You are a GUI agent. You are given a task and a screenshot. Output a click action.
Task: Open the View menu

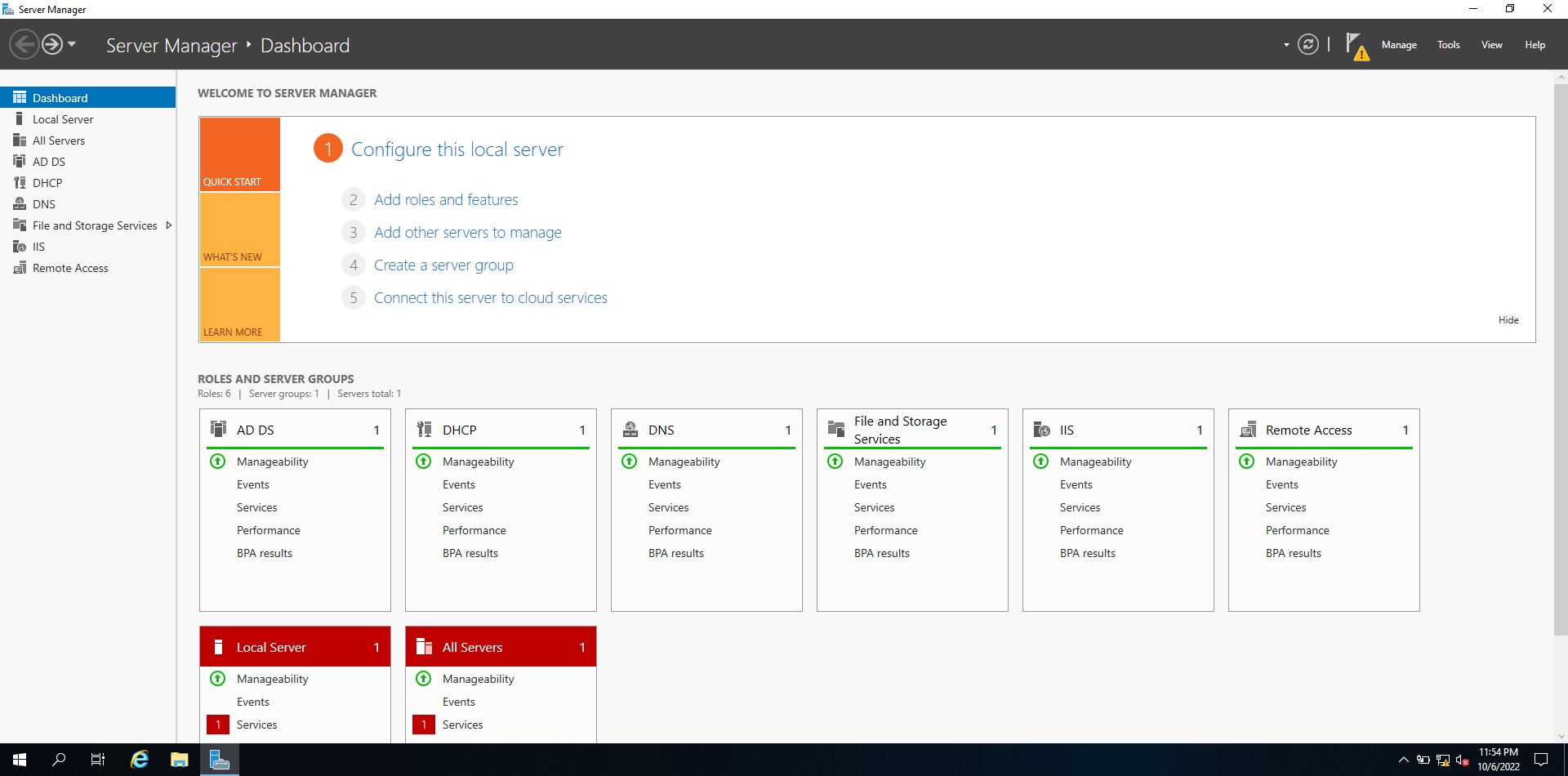pos(1492,45)
